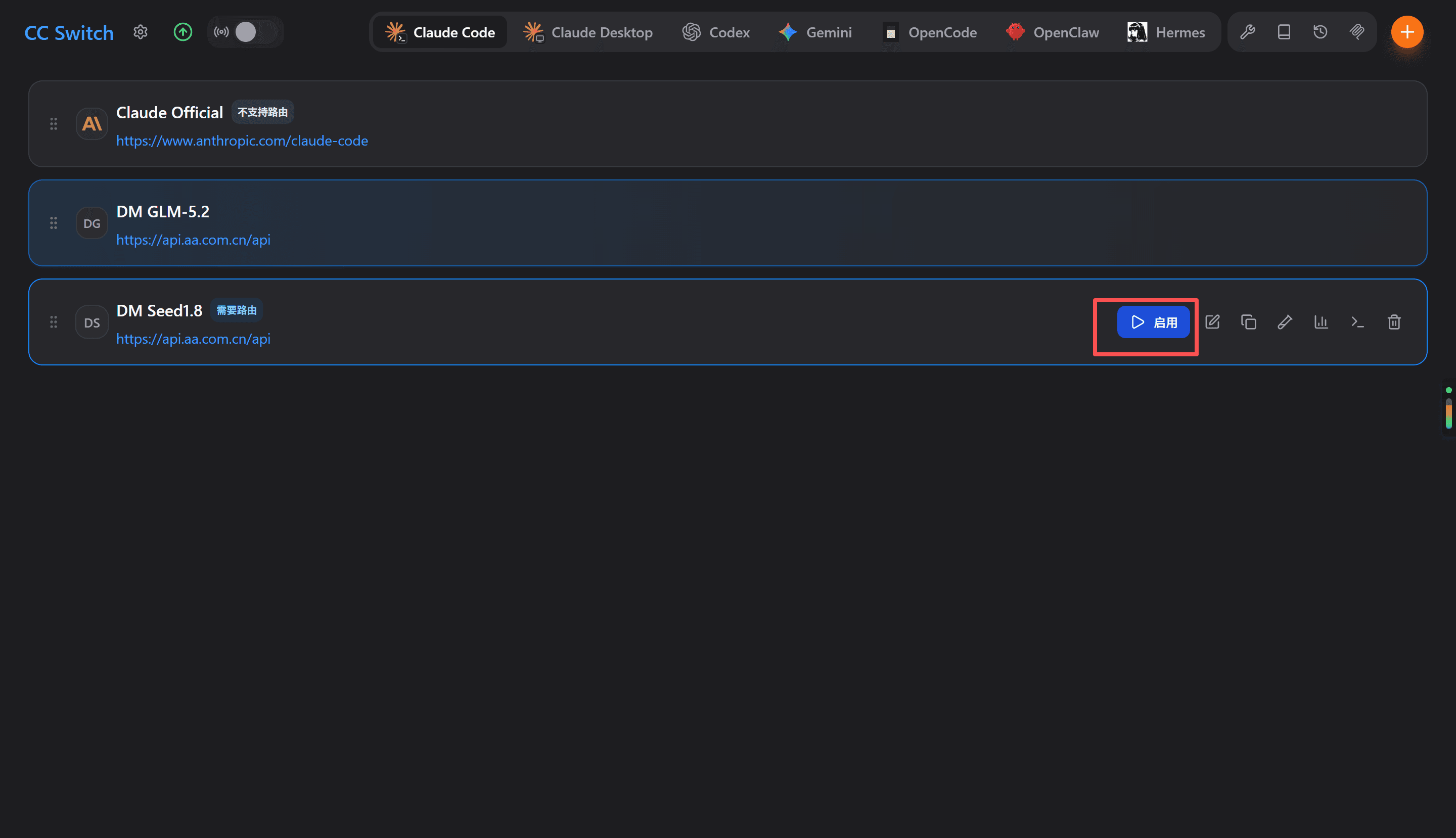Image resolution: width=1456 pixels, height=838 pixels.
Task: Click the broadcast signal icon beside the toggle
Action: tap(221, 32)
